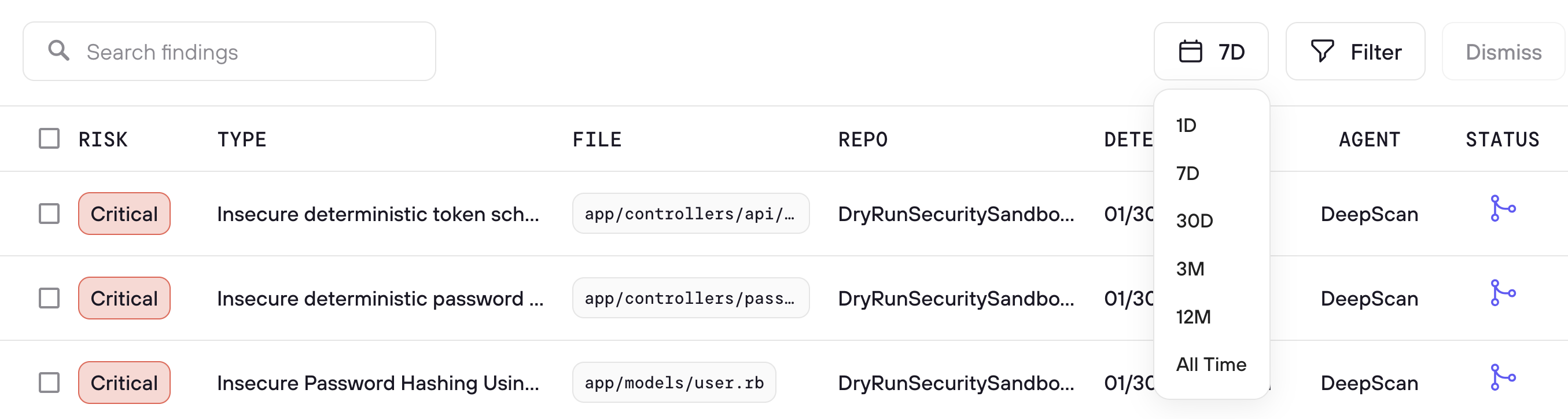Sort by the FILE column header
The image size is (1568, 419).
pyautogui.click(x=597, y=139)
